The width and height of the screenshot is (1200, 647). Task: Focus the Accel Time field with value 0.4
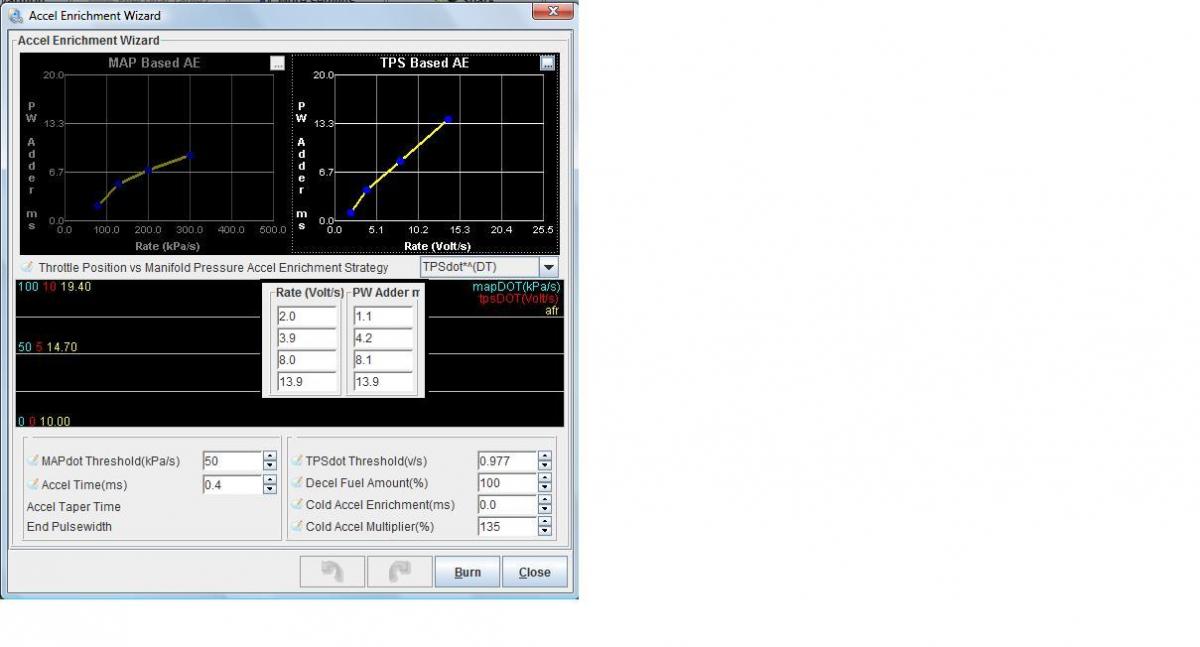pos(232,484)
